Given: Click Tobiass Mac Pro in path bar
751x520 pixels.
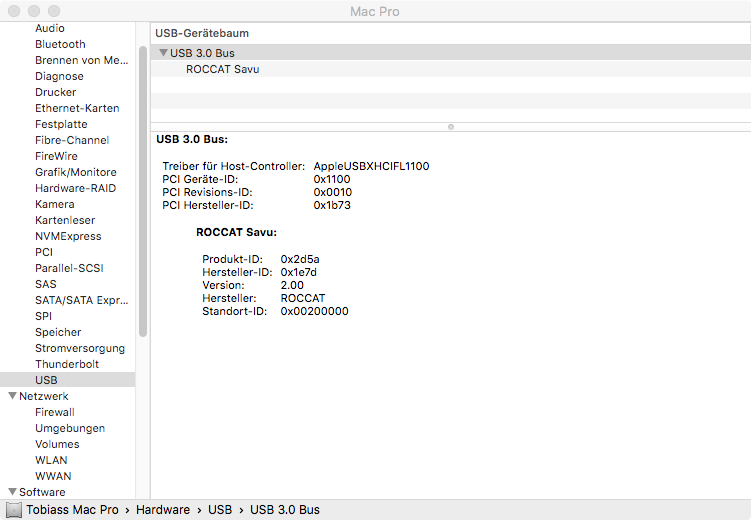Looking at the screenshot, I should click(72, 510).
